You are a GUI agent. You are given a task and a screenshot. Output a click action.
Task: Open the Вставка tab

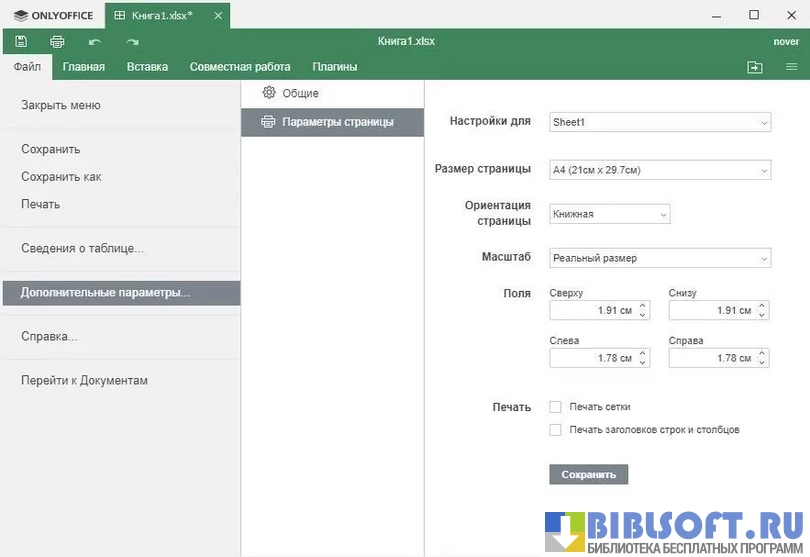[x=147, y=67]
